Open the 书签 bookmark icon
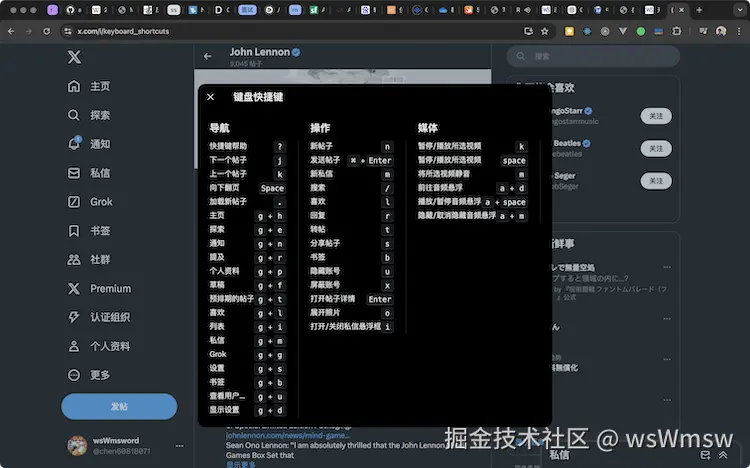This screenshot has height=468, width=750. 74,231
